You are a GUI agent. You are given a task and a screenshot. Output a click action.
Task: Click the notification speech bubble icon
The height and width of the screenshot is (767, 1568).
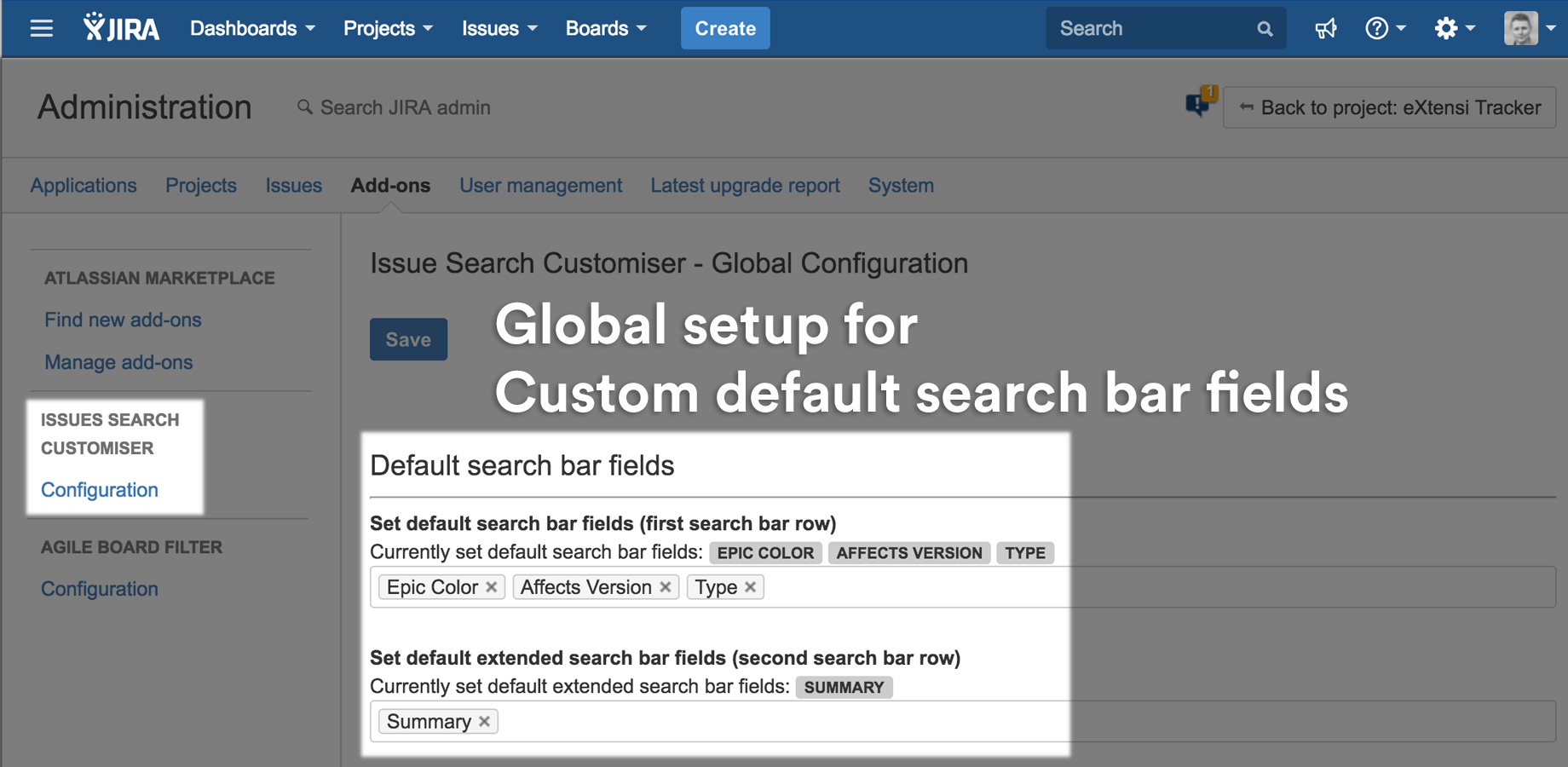[x=1200, y=102]
